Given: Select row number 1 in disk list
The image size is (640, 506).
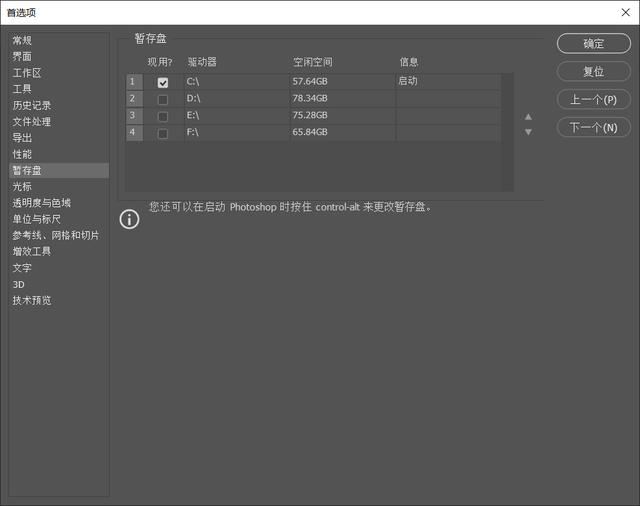Looking at the screenshot, I should 134,82.
